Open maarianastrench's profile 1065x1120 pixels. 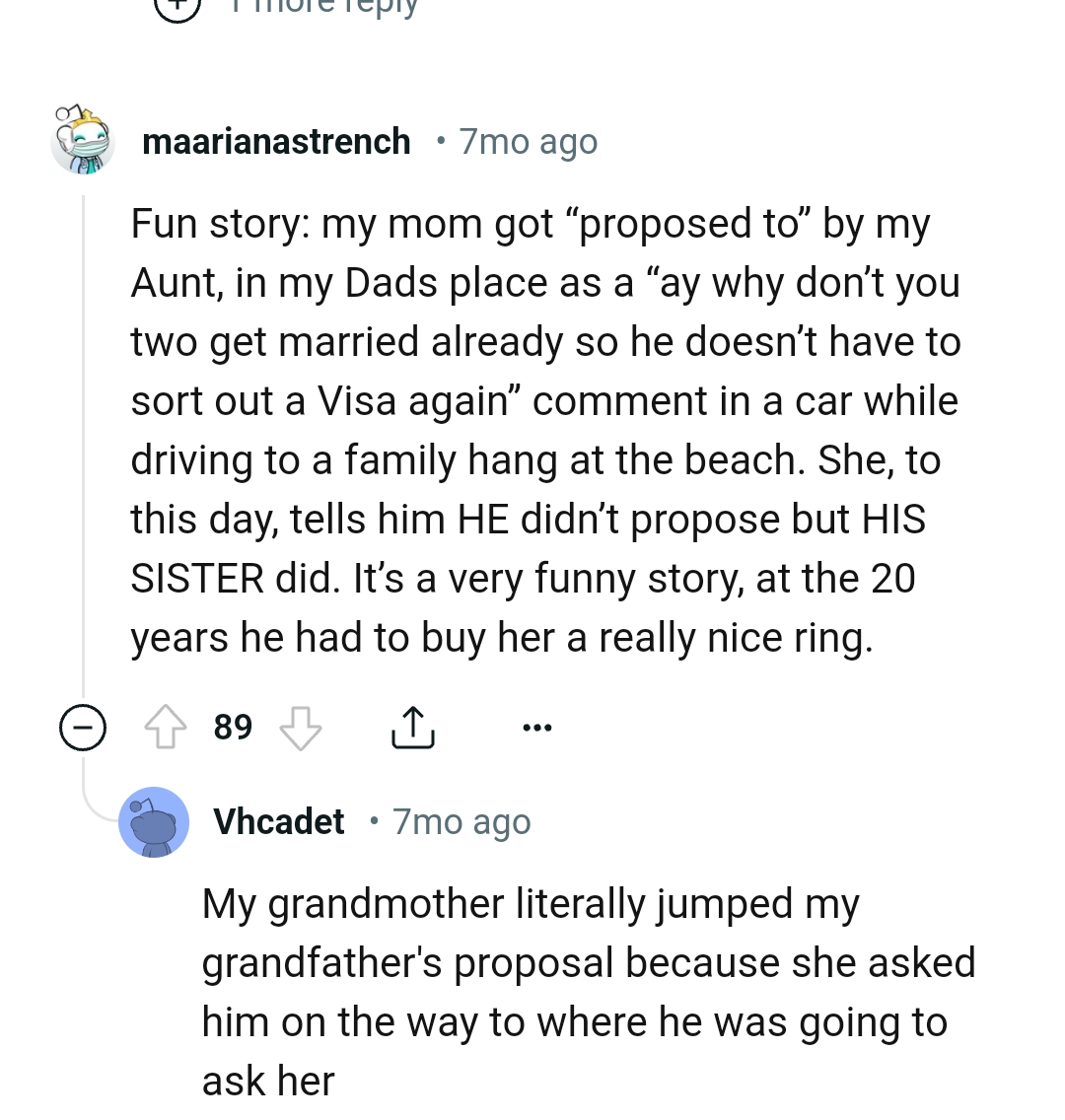click(x=276, y=141)
